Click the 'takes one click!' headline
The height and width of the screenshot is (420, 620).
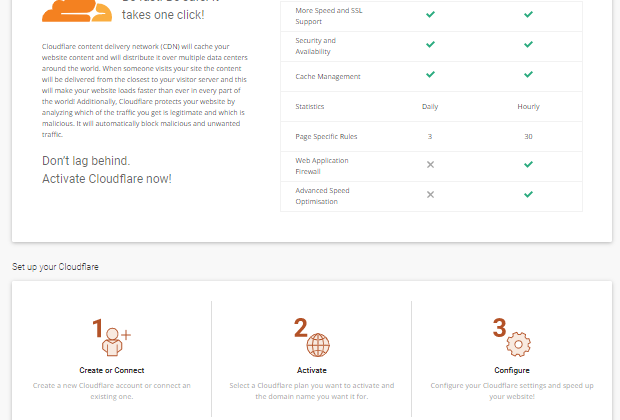point(163,15)
